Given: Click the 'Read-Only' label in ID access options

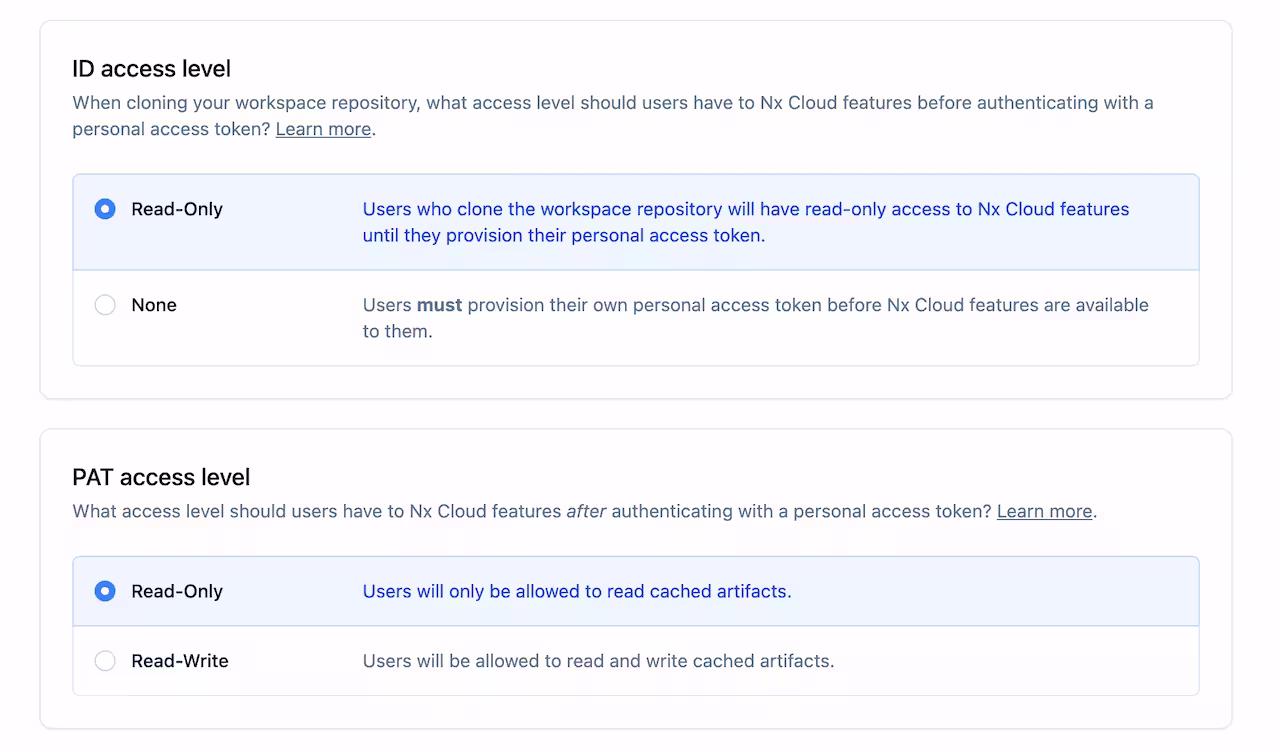Looking at the screenshot, I should (x=177, y=209).
